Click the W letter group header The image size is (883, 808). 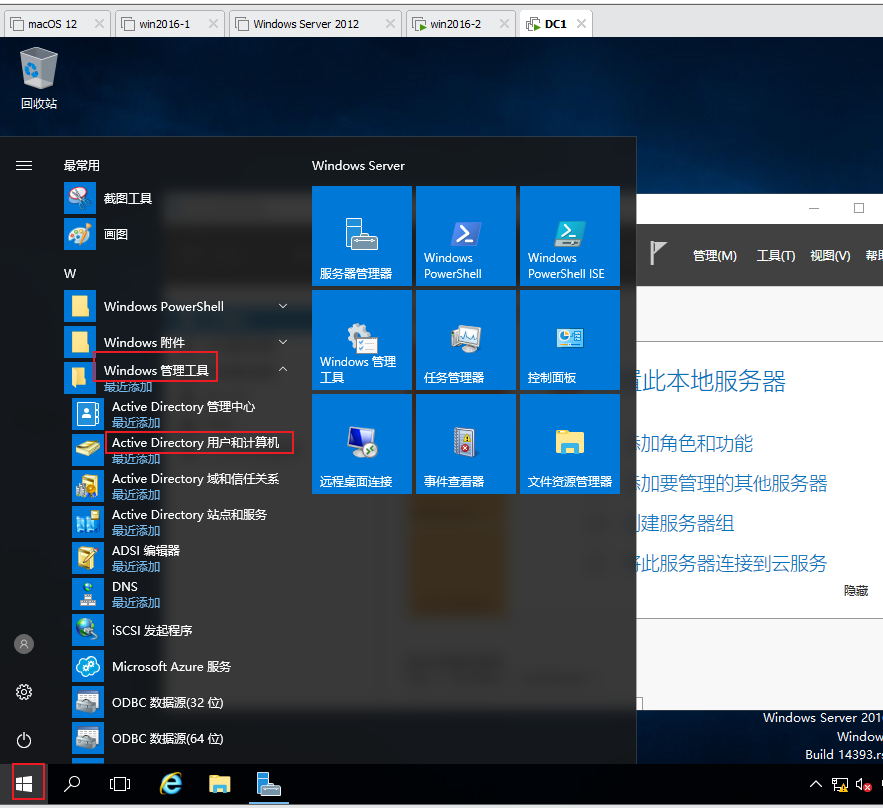pyautogui.click(x=70, y=274)
